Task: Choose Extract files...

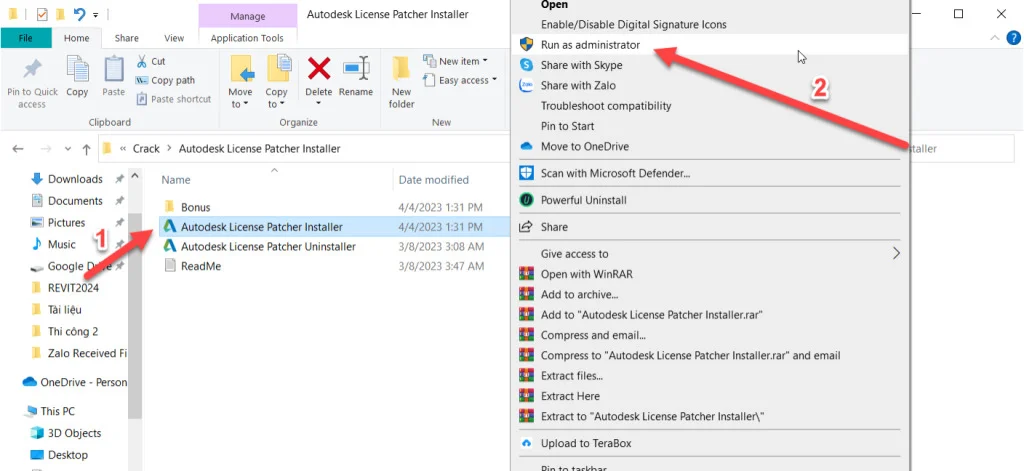Action: point(709,376)
